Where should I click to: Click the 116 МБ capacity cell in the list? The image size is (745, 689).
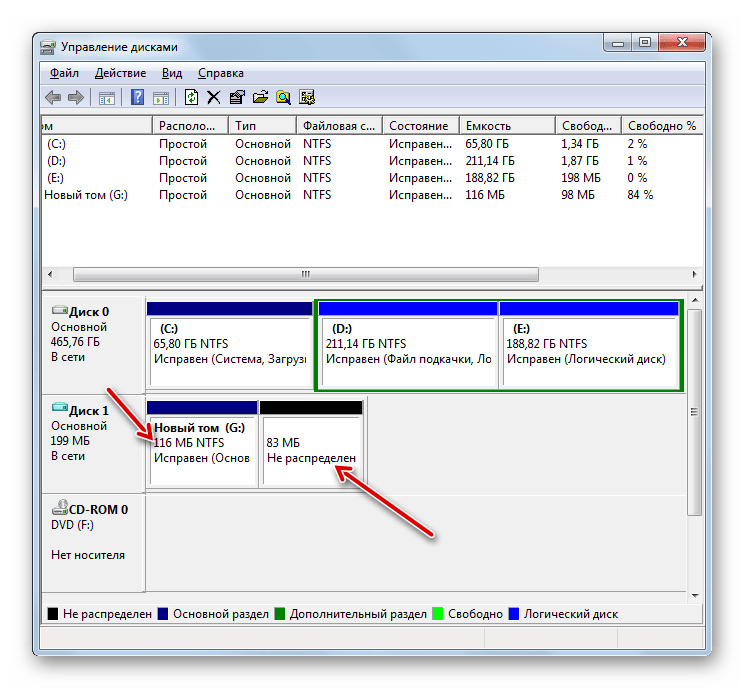click(x=485, y=195)
